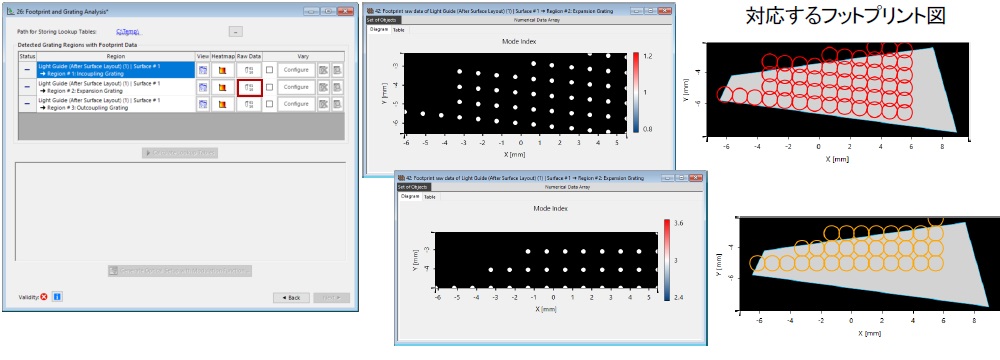Select the Region #2 Expansion Grating row
Image resolution: width=1000 pixels, height=360 pixels.
tap(115, 87)
